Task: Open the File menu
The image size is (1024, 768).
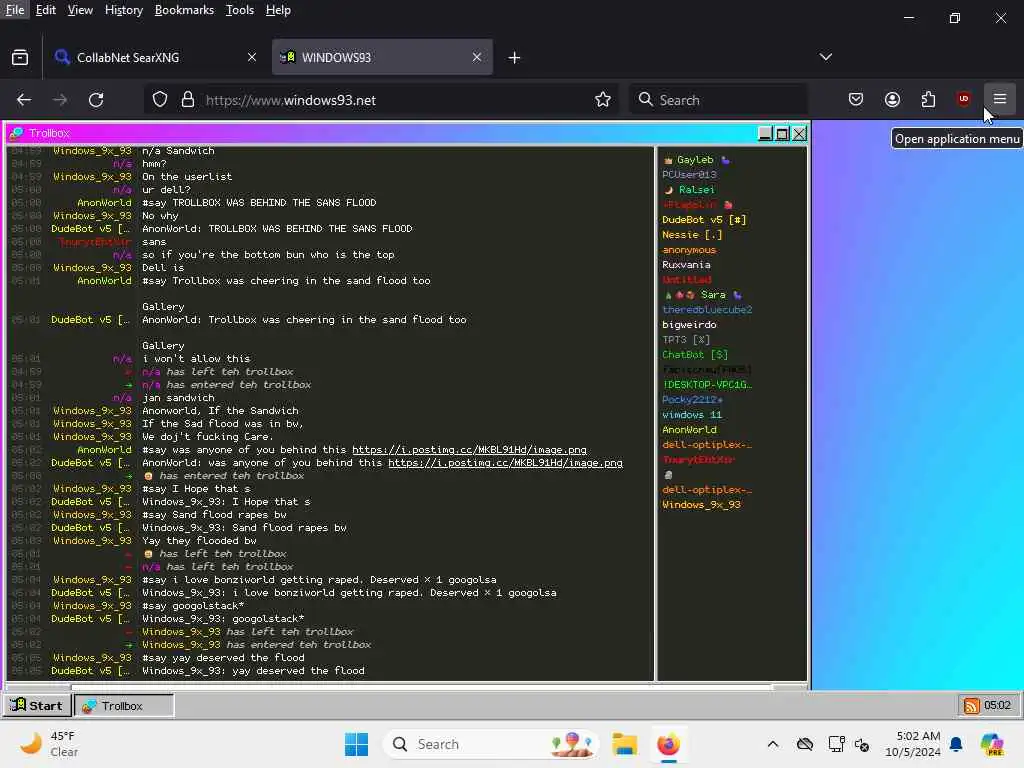Action: coord(14,10)
